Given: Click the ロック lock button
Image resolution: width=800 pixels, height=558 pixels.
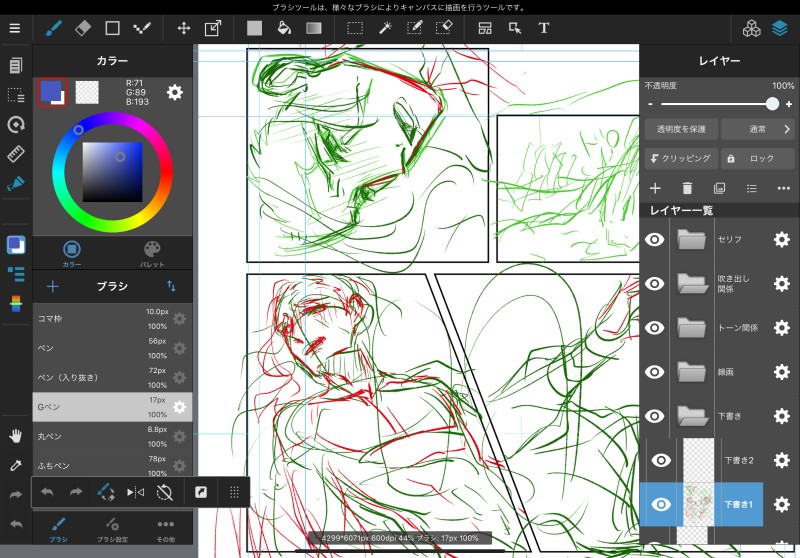Looking at the screenshot, I should tap(758, 159).
